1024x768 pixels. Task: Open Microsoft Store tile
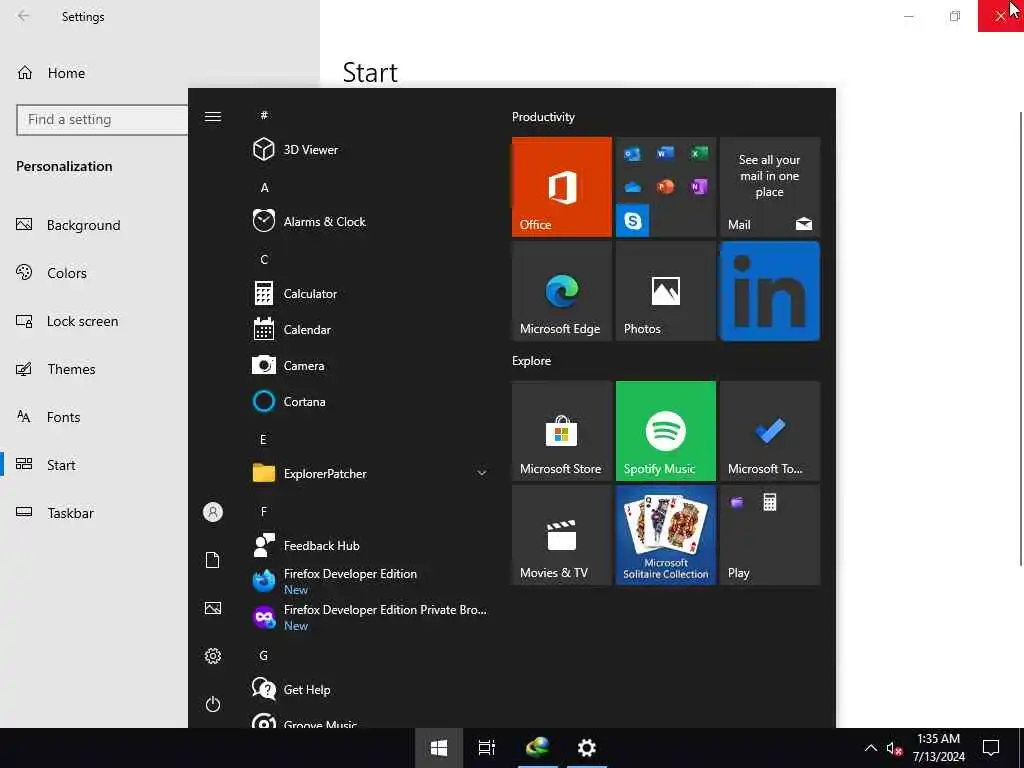(x=562, y=431)
